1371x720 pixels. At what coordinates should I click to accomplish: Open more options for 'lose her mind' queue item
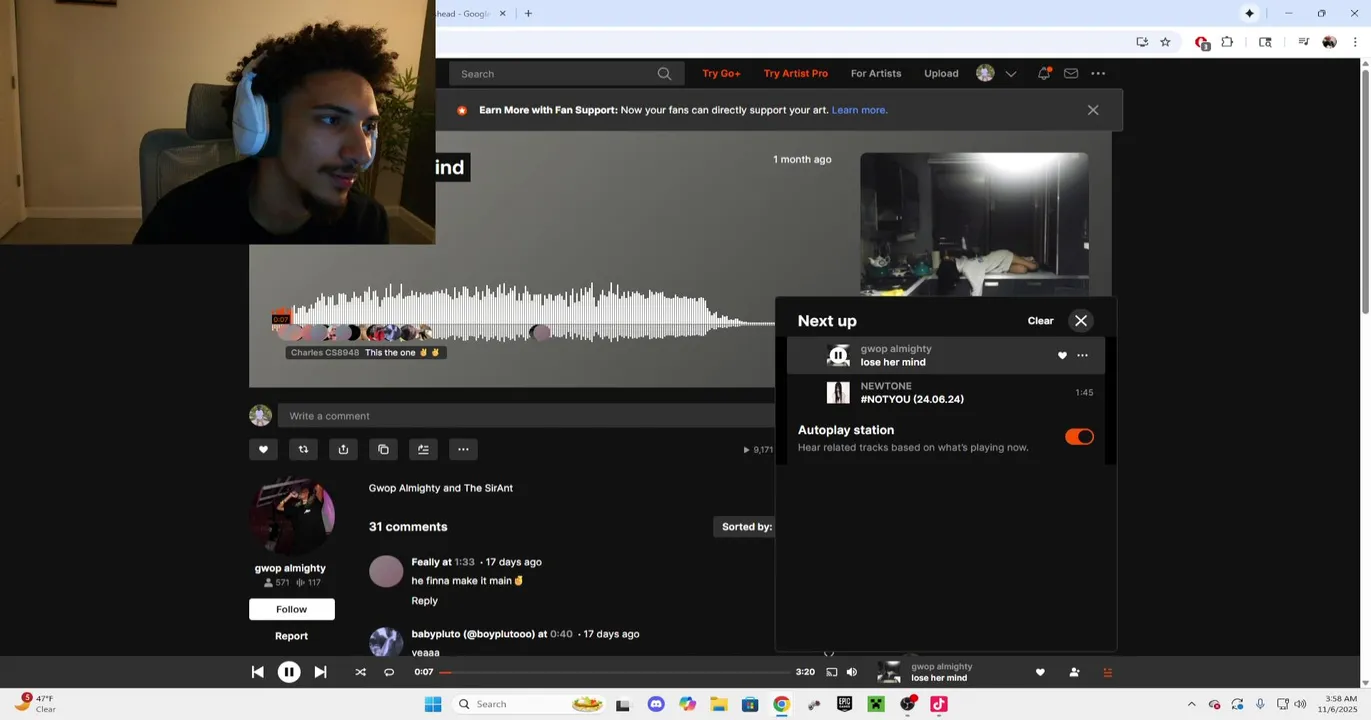[x=1082, y=355]
